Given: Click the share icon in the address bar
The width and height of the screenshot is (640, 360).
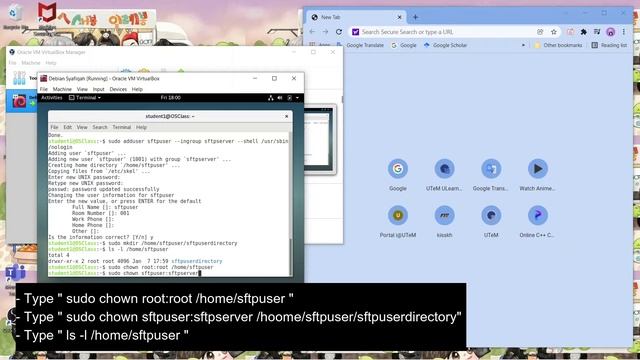Looking at the screenshot, I should pyautogui.click(x=540, y=32).
